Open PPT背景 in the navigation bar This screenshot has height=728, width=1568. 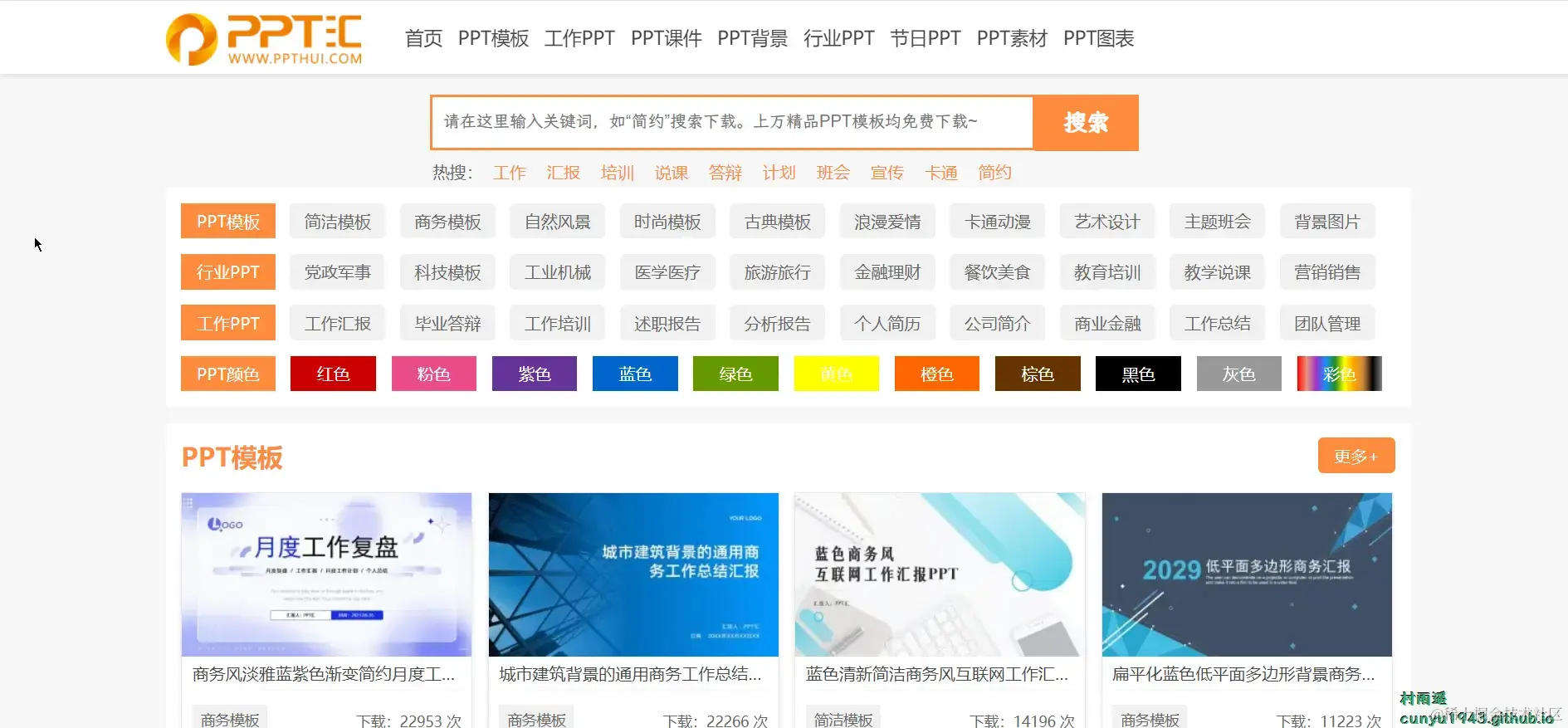point(752,38)
